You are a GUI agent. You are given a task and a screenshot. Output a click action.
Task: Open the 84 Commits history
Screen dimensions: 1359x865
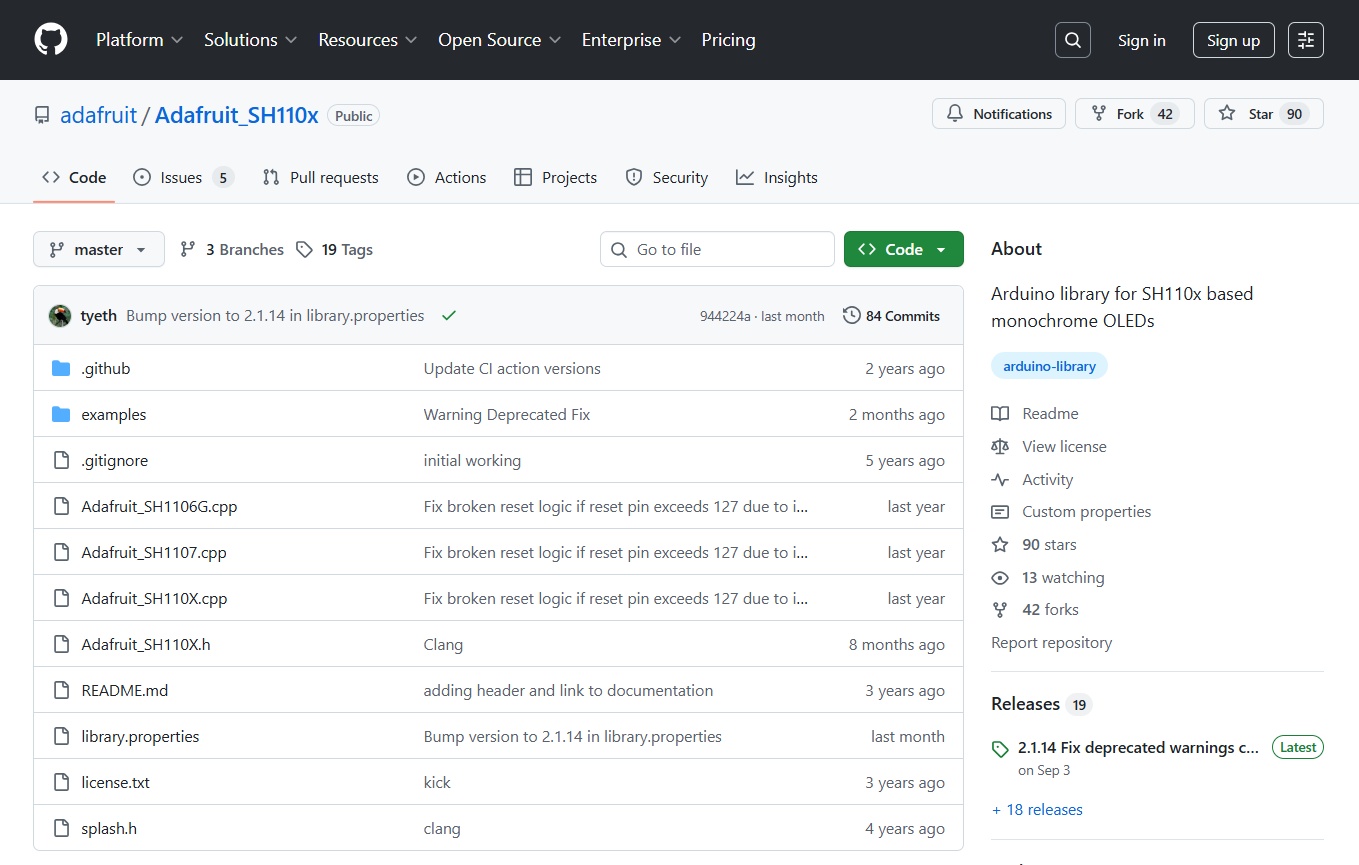(x=891, y=316)
